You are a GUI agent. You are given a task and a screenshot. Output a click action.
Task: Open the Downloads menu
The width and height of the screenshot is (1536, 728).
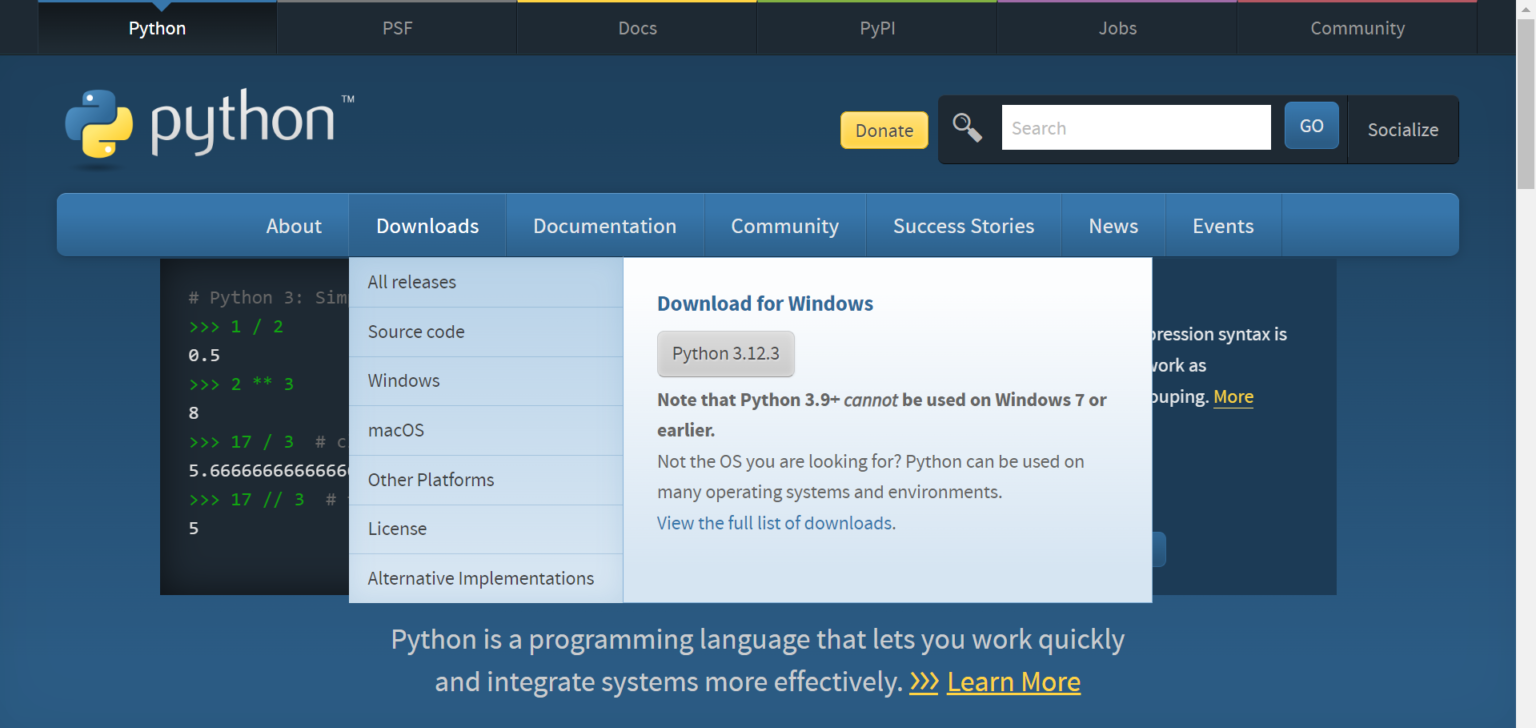[x=427, y=226]
